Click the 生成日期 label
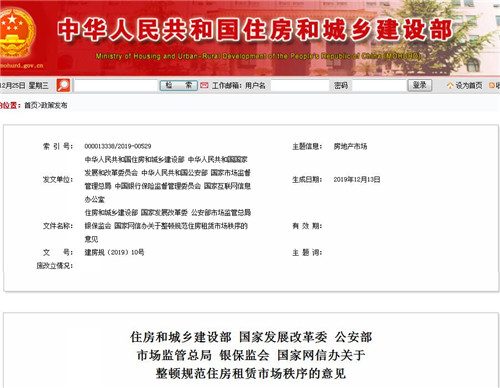 click(x=307, y=179)
